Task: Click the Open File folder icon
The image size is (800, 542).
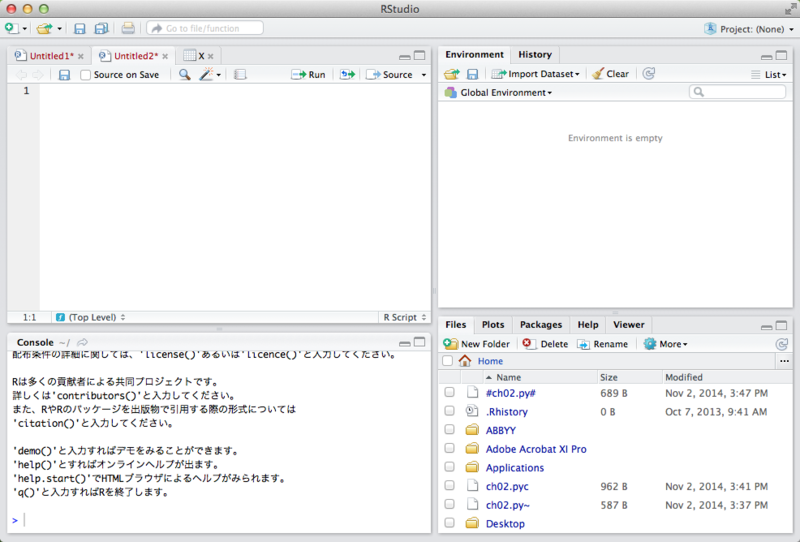Action: pyautogui.click(x=44, y=29)
